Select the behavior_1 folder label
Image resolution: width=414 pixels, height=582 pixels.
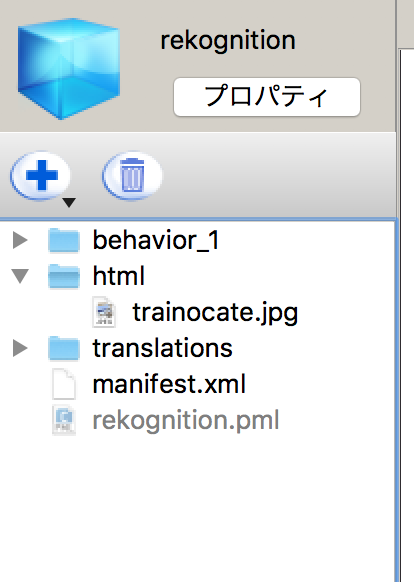(156, 241)
